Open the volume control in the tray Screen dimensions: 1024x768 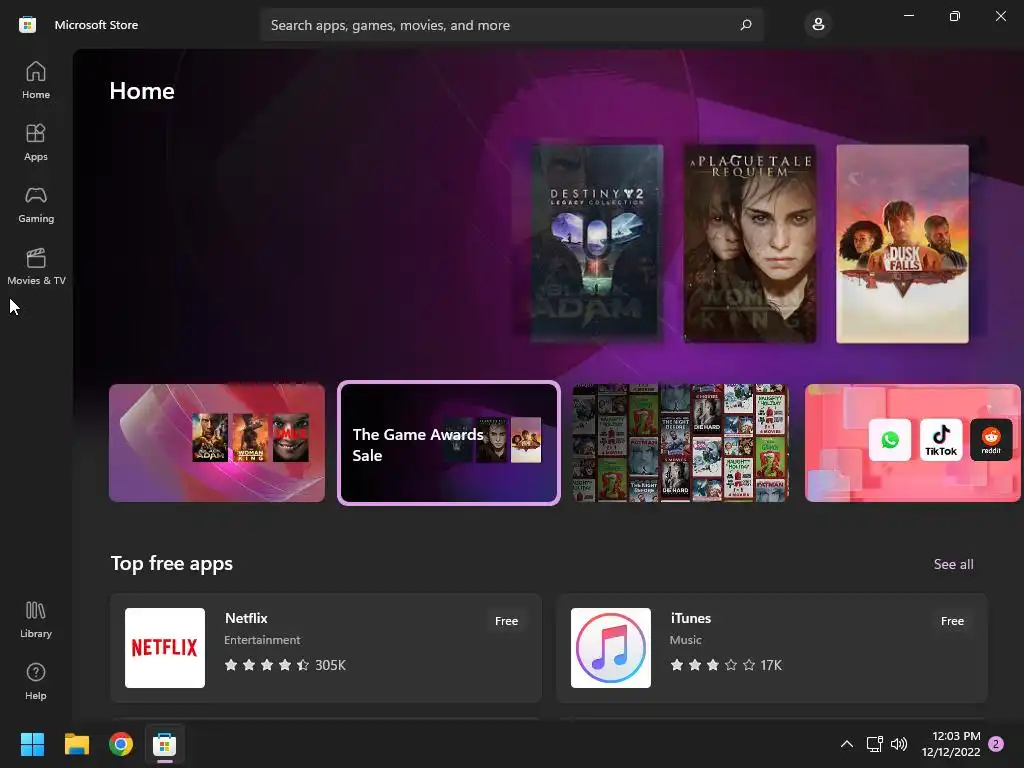(899, 744)
